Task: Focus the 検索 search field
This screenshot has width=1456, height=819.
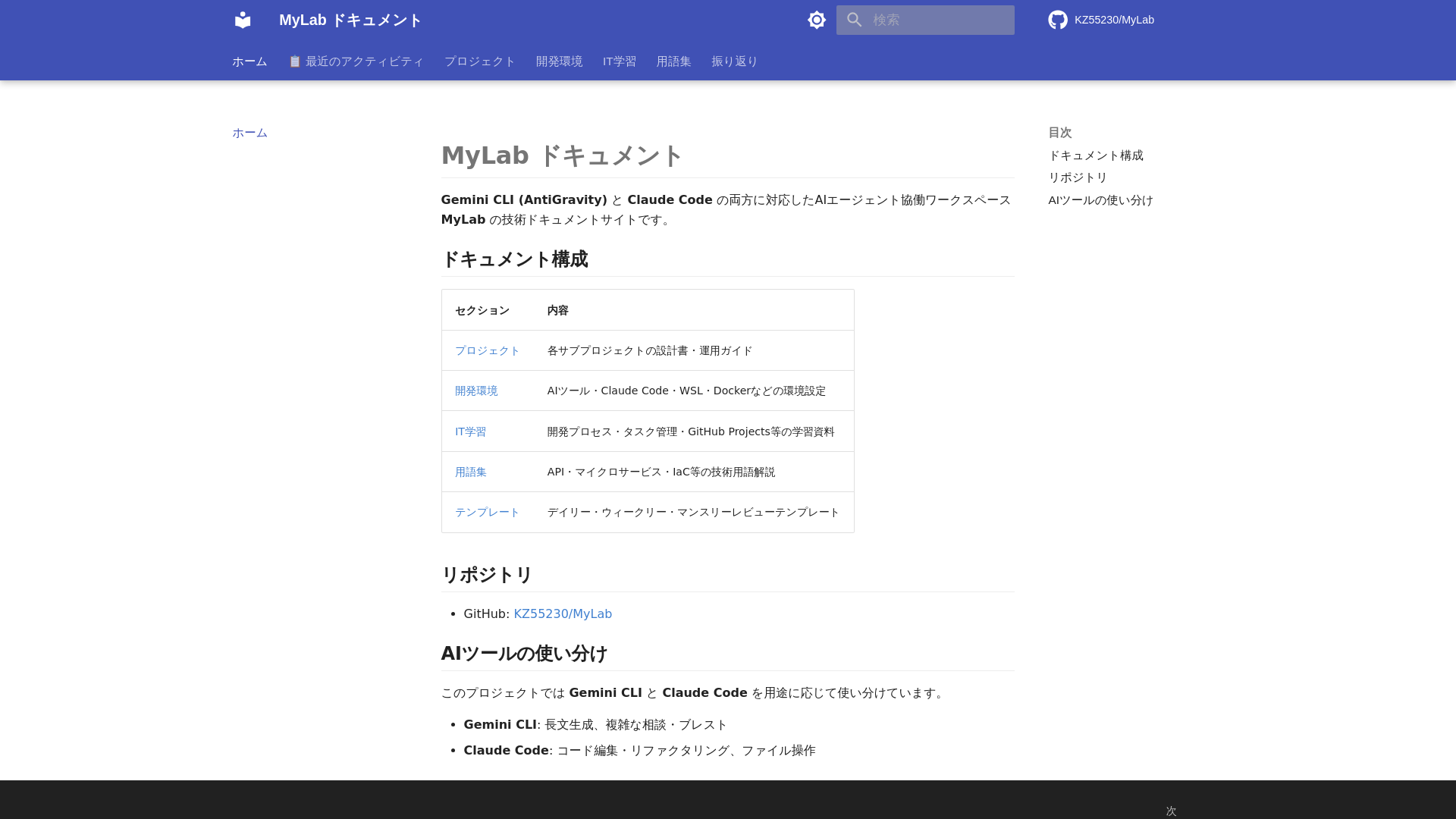Action: tap(925, 20)
